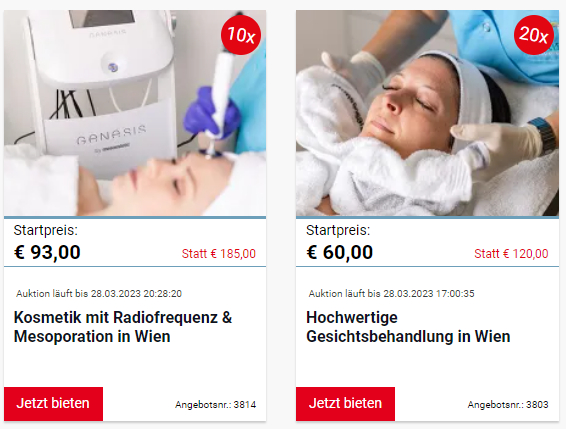Image resolution: width=566 pixels, height=429 pixels.
Task: Click the GENESIS logo on the device
Action: pos(111,135)
